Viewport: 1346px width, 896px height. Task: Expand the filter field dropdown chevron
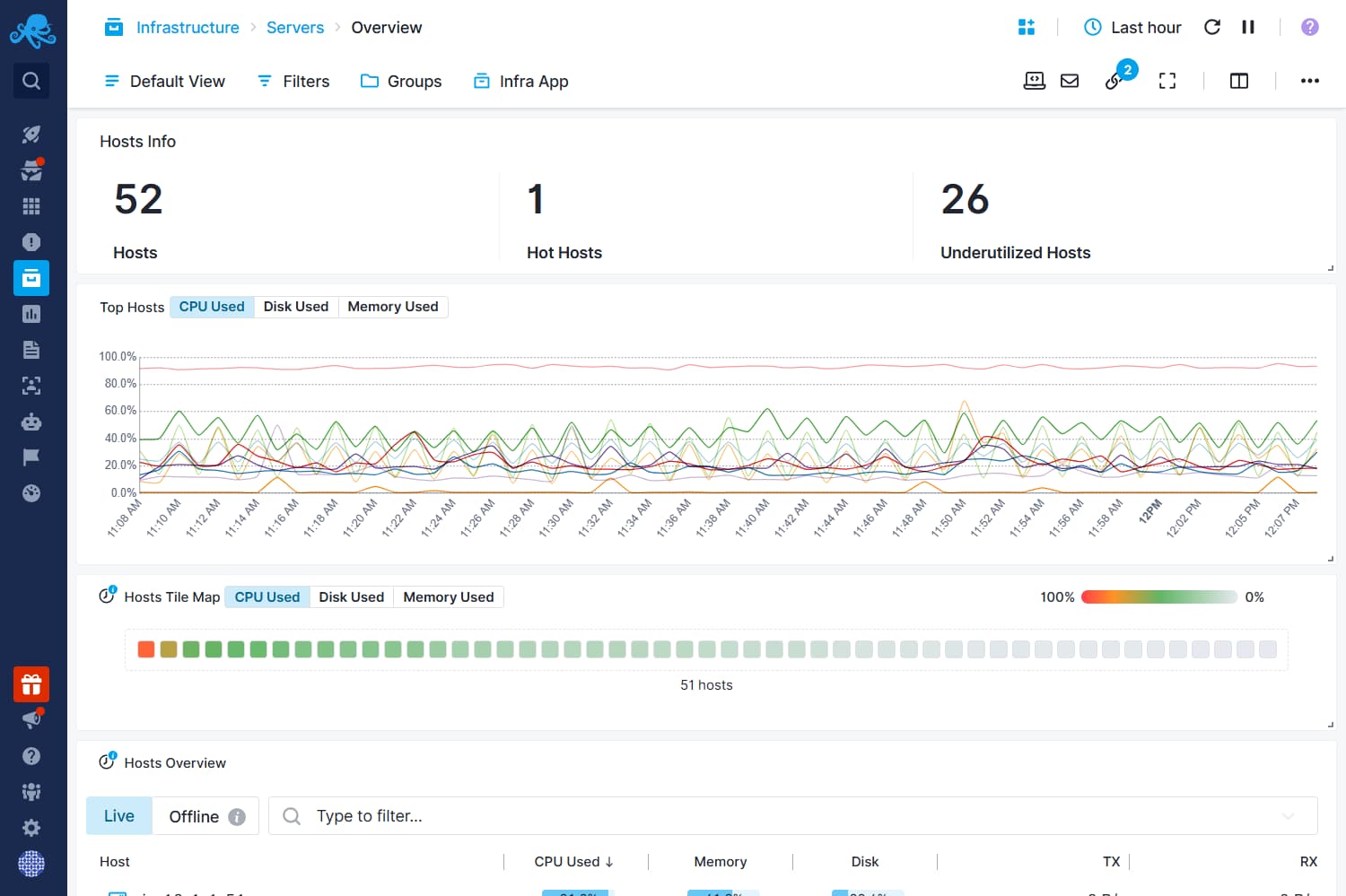point(1288,816)
